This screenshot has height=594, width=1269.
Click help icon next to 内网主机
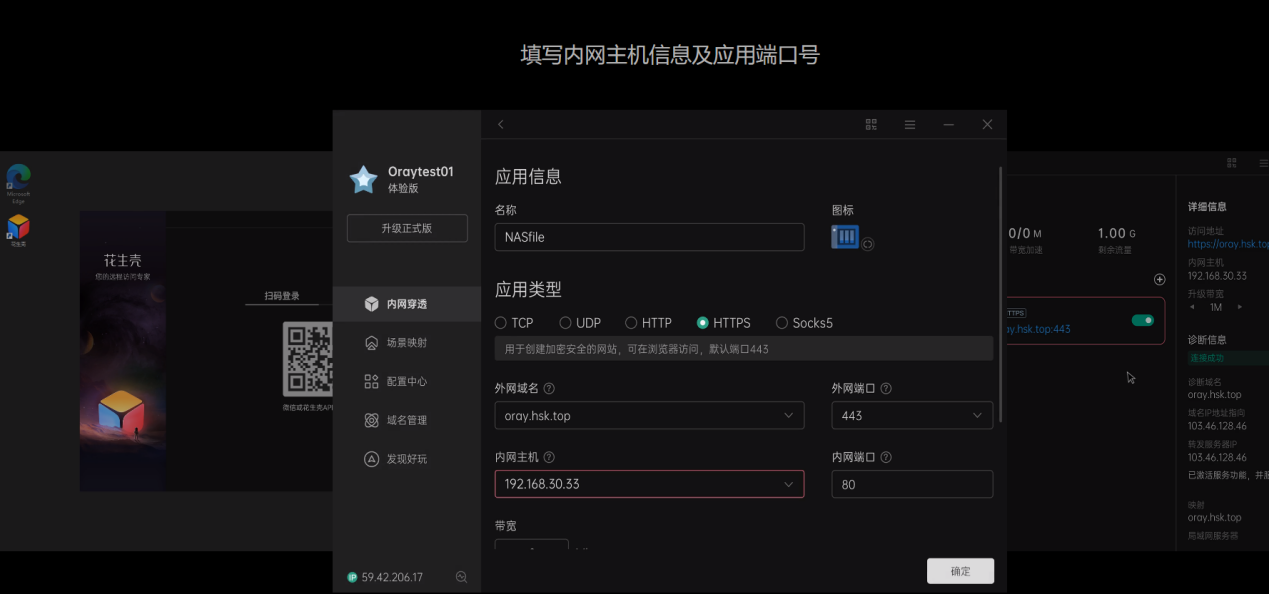549,457
